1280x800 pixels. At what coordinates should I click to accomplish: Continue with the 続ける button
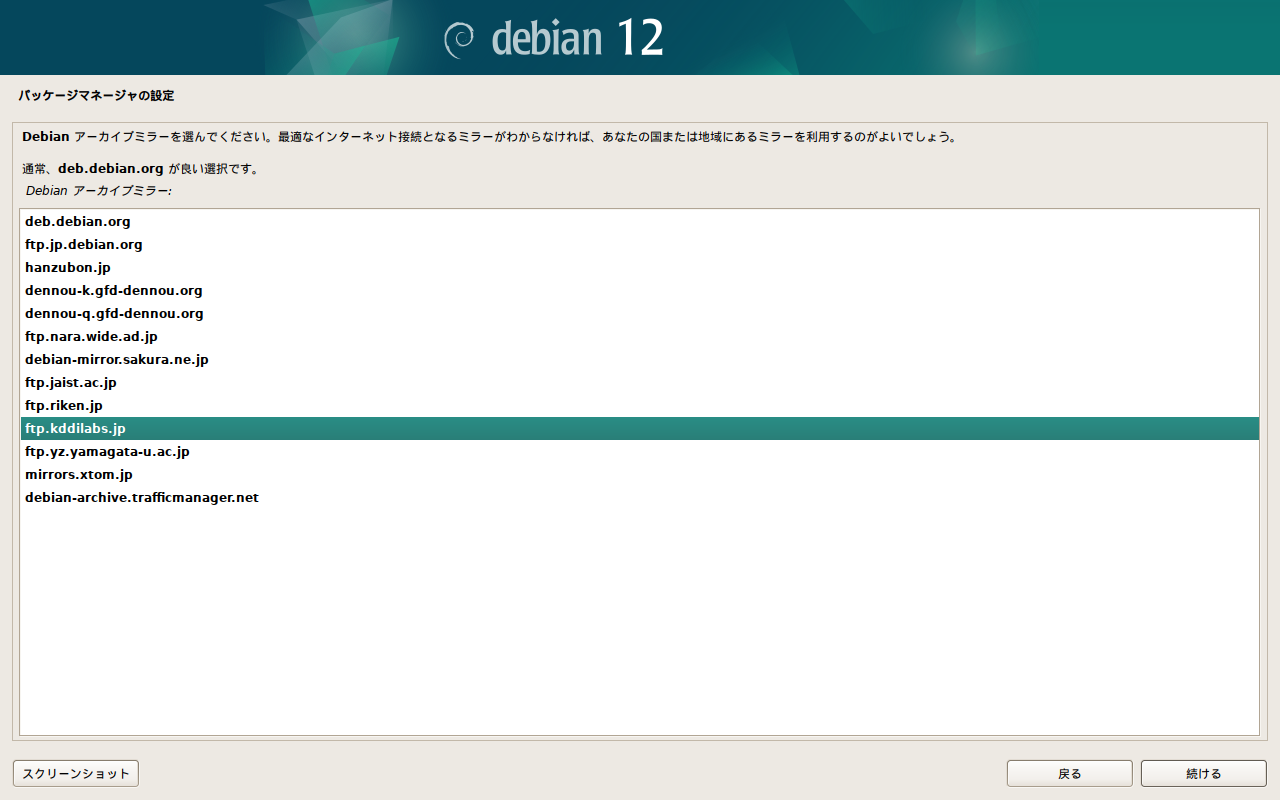(1203, 773)
